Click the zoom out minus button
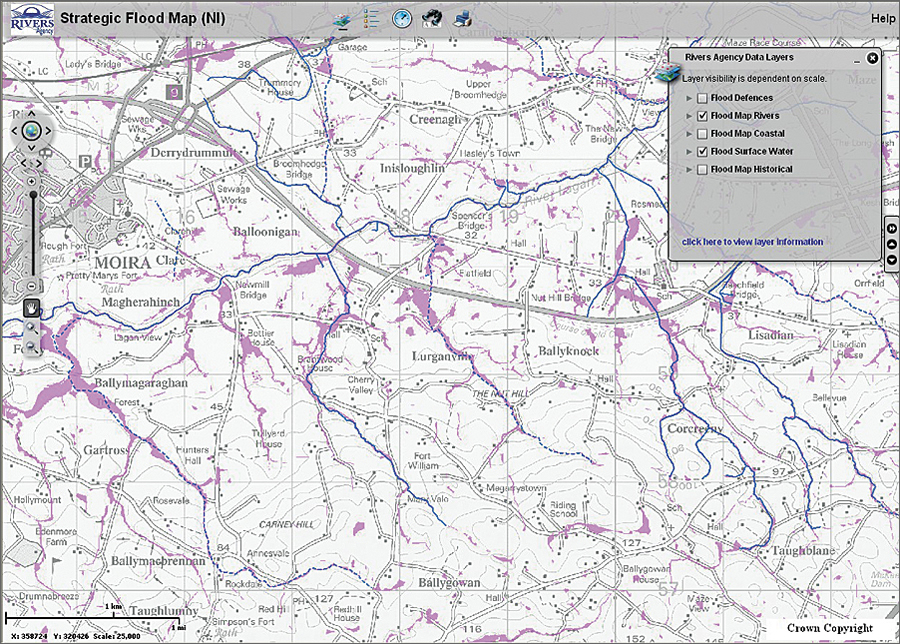This screenshot has width=900, height=644. pyautogui.click(x=32, y=285)
